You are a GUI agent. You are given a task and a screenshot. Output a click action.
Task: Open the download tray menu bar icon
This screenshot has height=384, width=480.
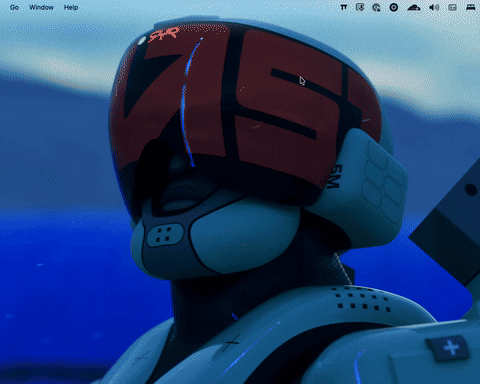tap(360, 7)
